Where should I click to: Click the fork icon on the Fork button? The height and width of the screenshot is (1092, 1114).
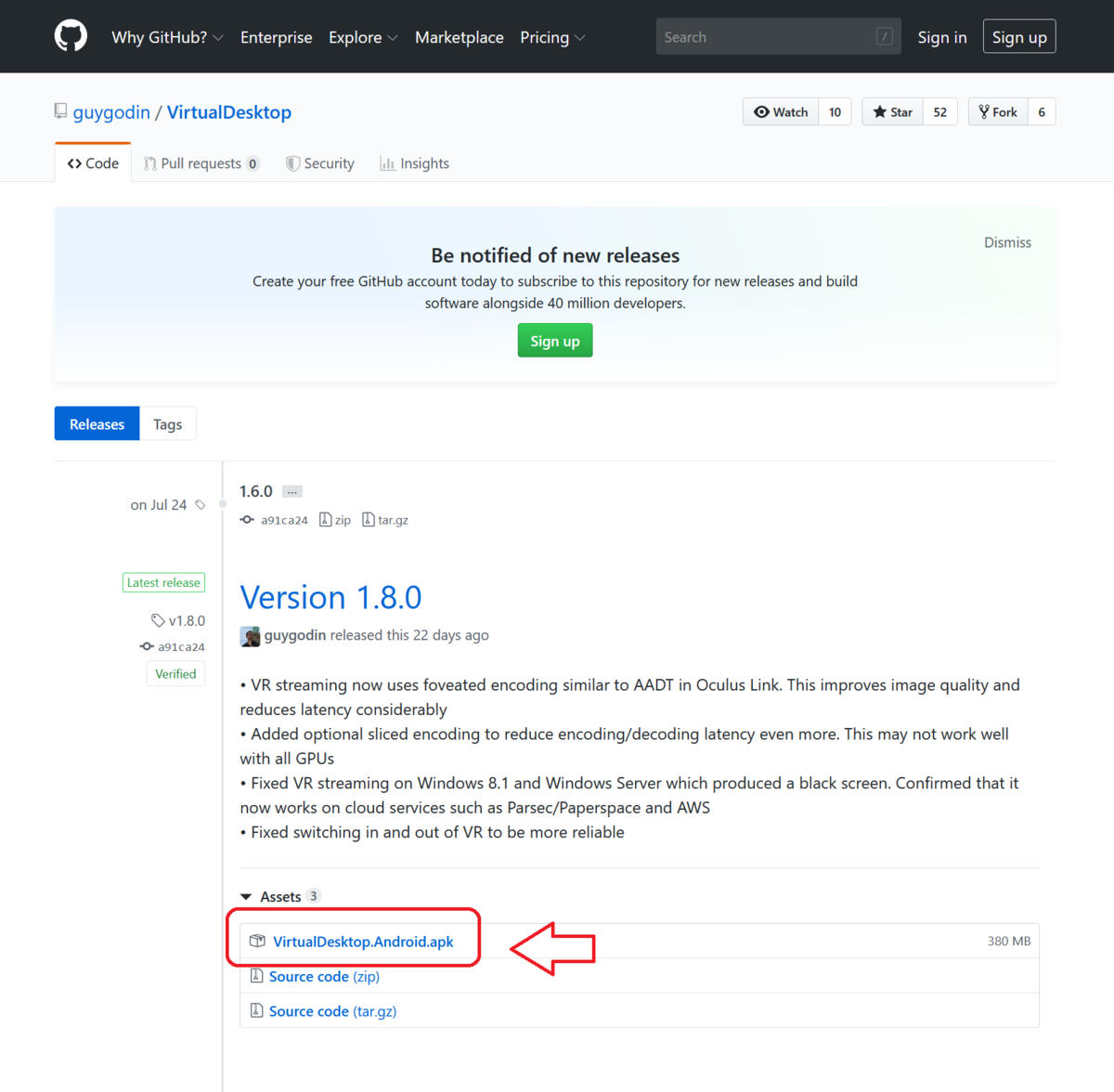click(984, 111)
